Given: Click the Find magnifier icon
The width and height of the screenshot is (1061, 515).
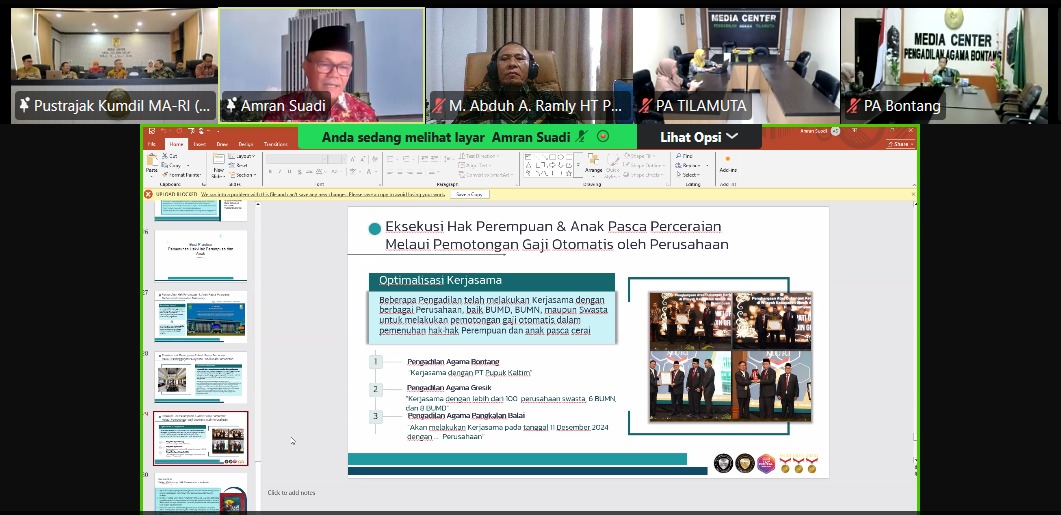Looking at the screenshot, I should pyautogui.click(x=679, y=156).
